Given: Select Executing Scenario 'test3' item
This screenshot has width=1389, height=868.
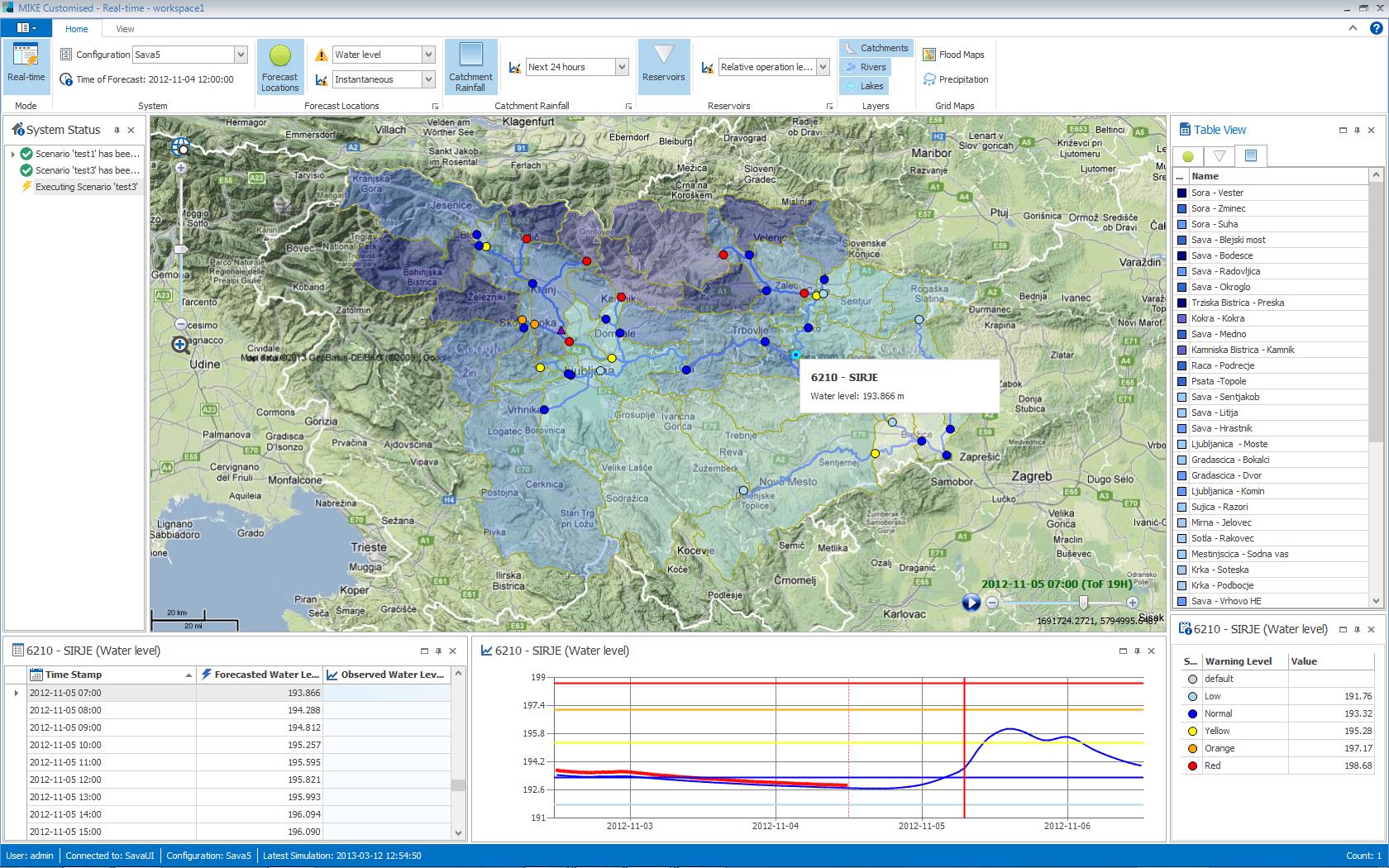Looking at the screenshot, I should tap(79, 187).
